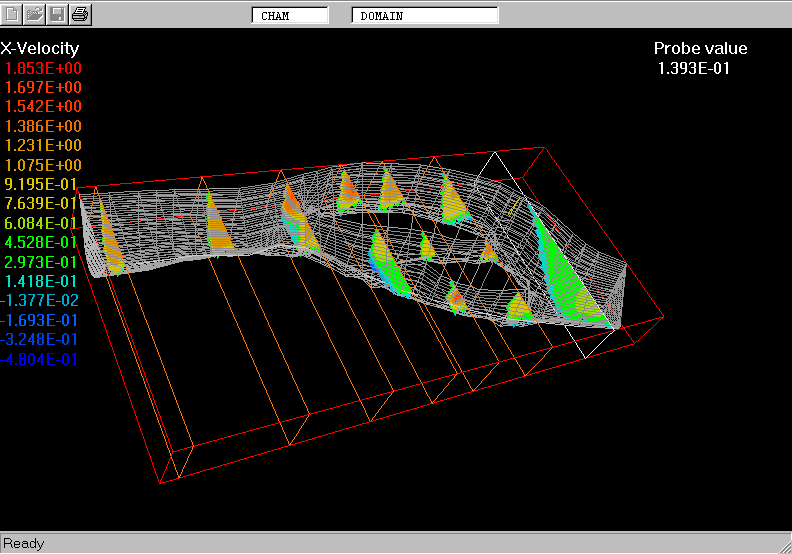Image resolution: width=792 pixels, height=554 pixels.
Task: Select the 1.697E+00 legend value
Action: coord(44,87)
